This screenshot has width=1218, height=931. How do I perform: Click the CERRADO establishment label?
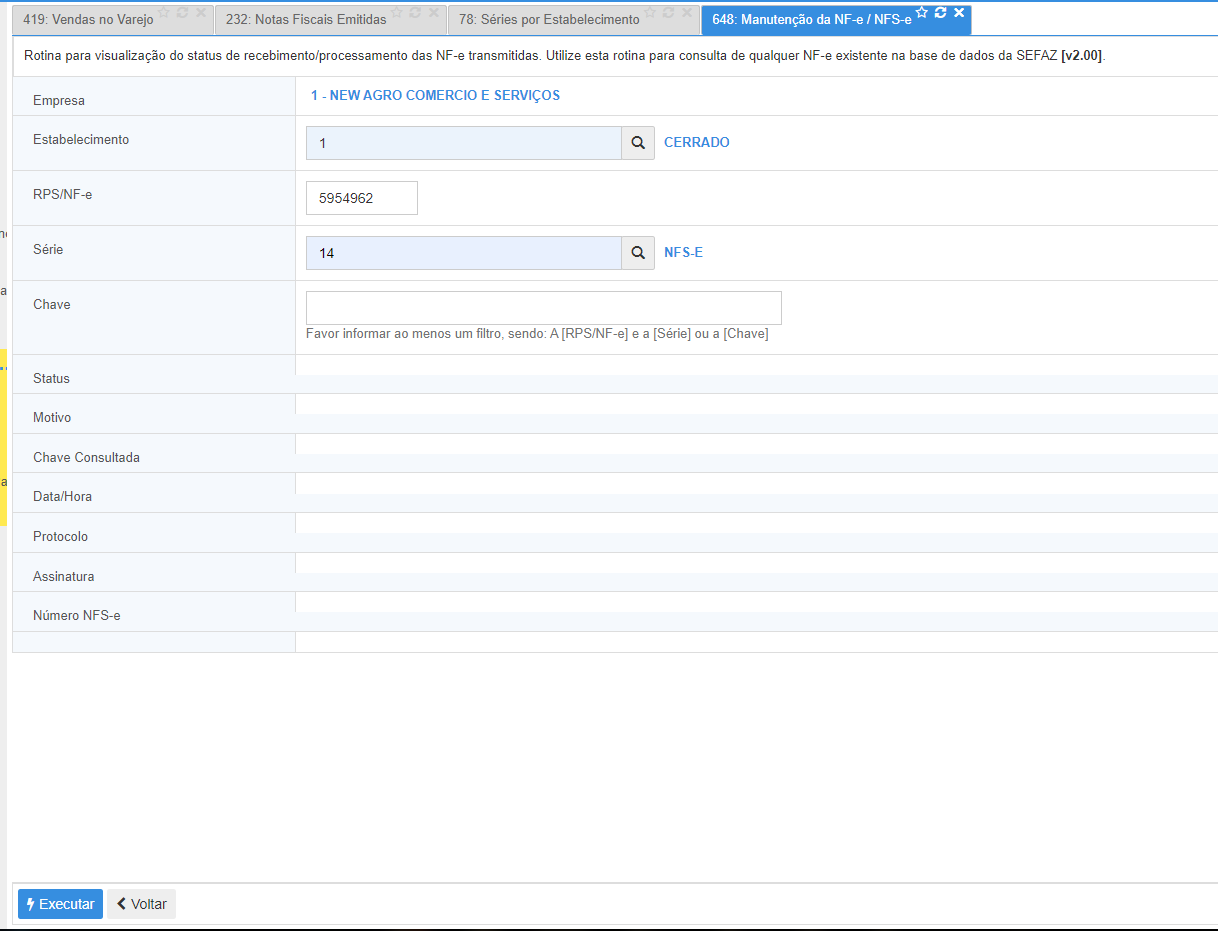coord(697,143)
